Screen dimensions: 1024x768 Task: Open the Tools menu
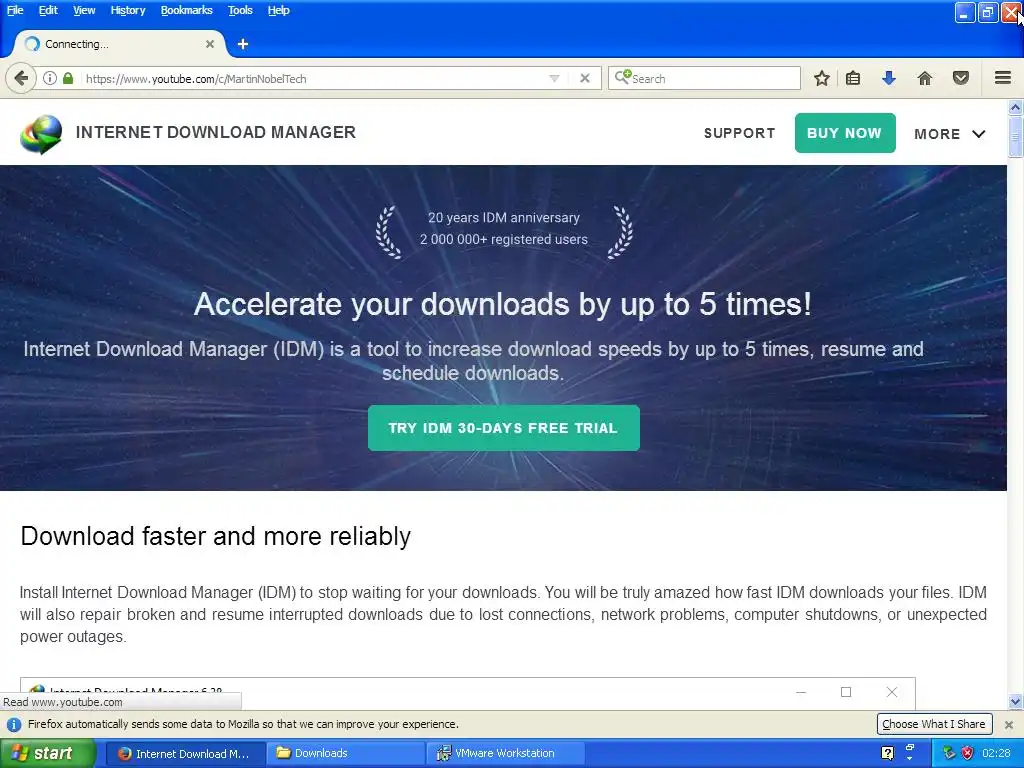point(240,10)
